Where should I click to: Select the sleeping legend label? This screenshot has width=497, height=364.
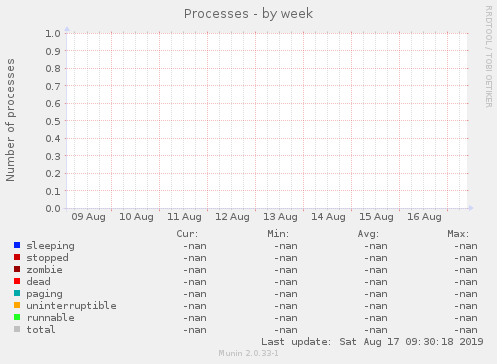pos(50,246)
